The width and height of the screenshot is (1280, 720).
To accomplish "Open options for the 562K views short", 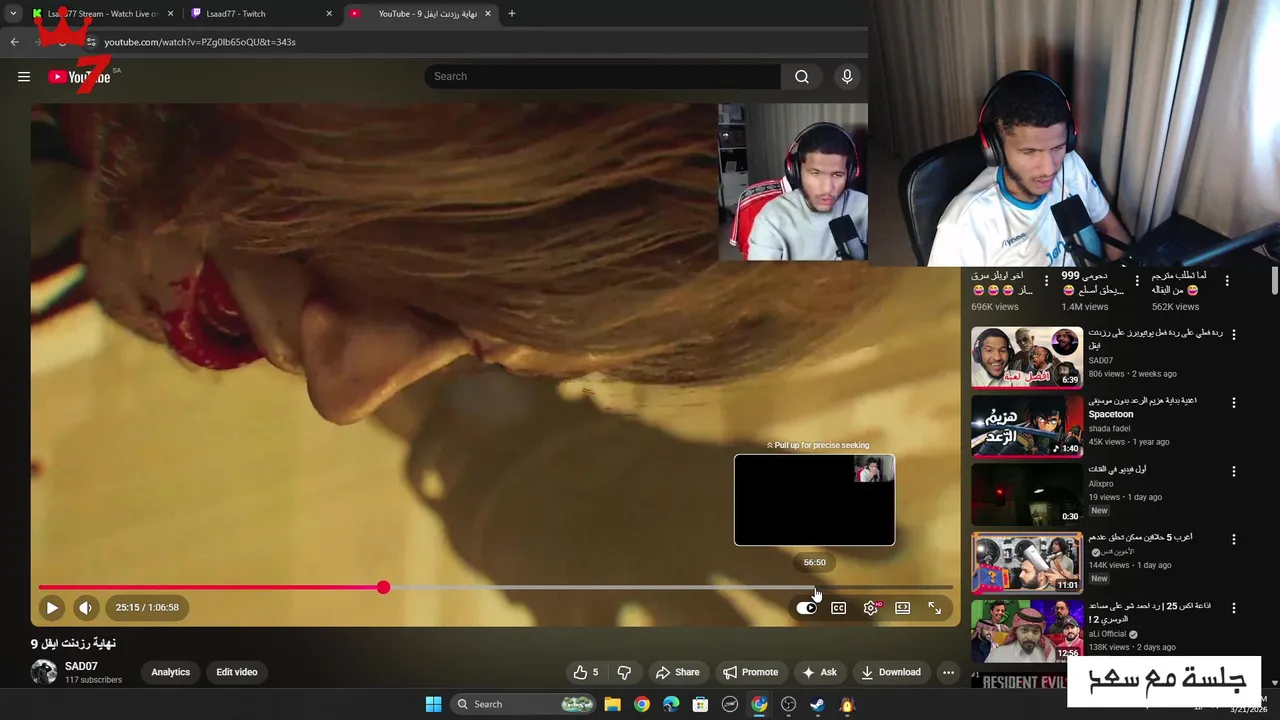I will coord(1227,281).
